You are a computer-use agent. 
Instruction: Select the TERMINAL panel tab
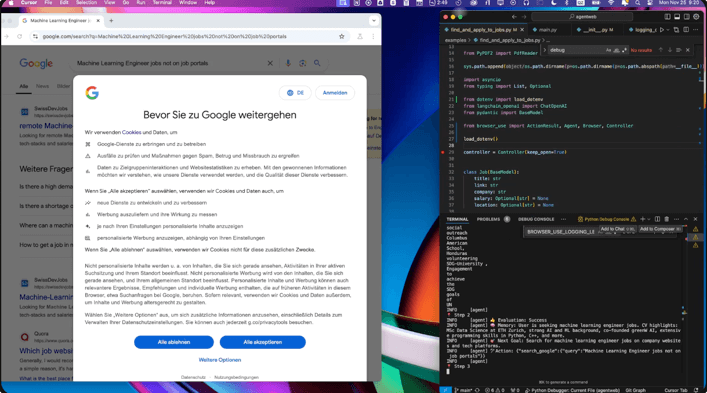(x=457, y=219)
